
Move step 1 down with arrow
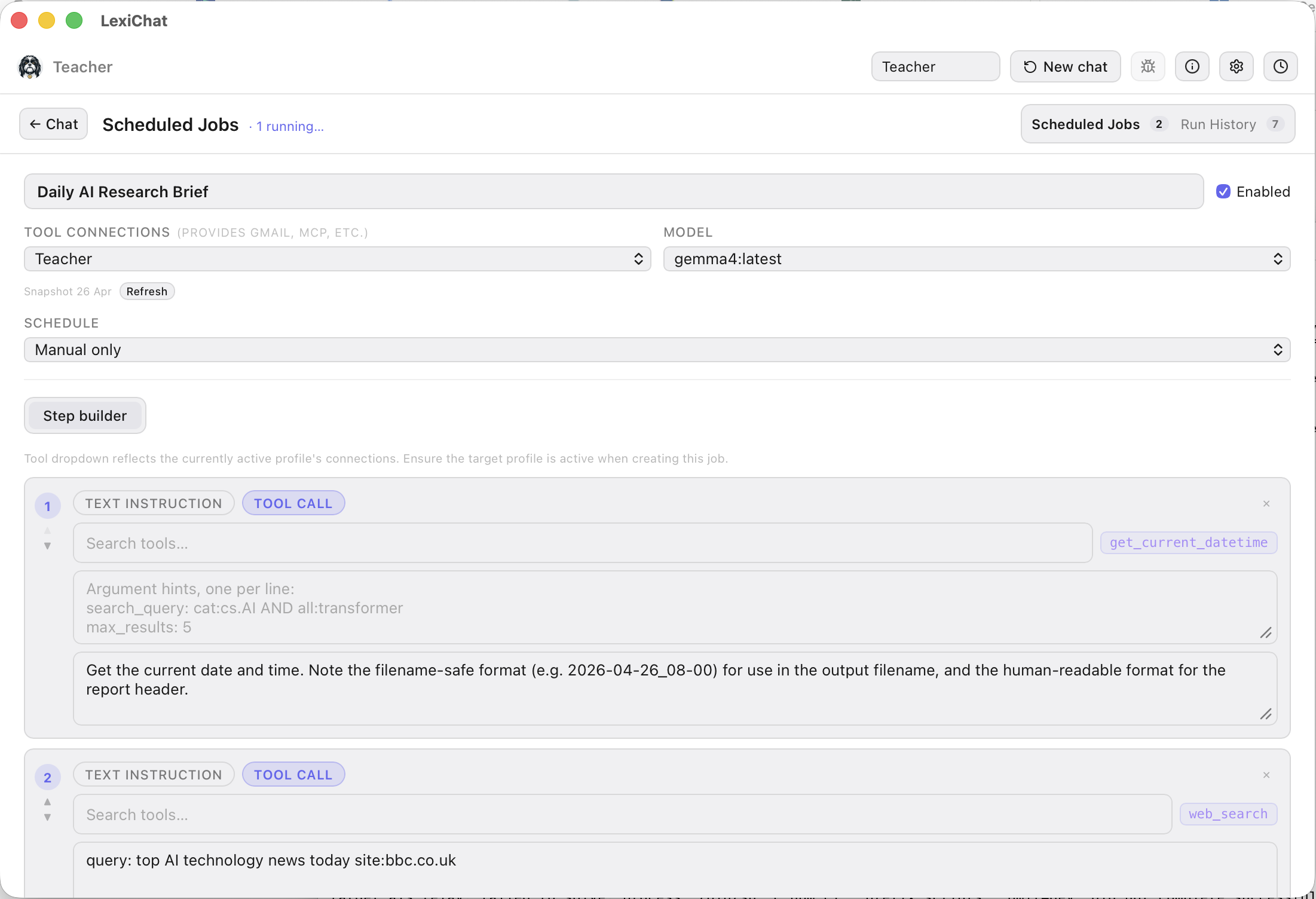tap(47, 546)
